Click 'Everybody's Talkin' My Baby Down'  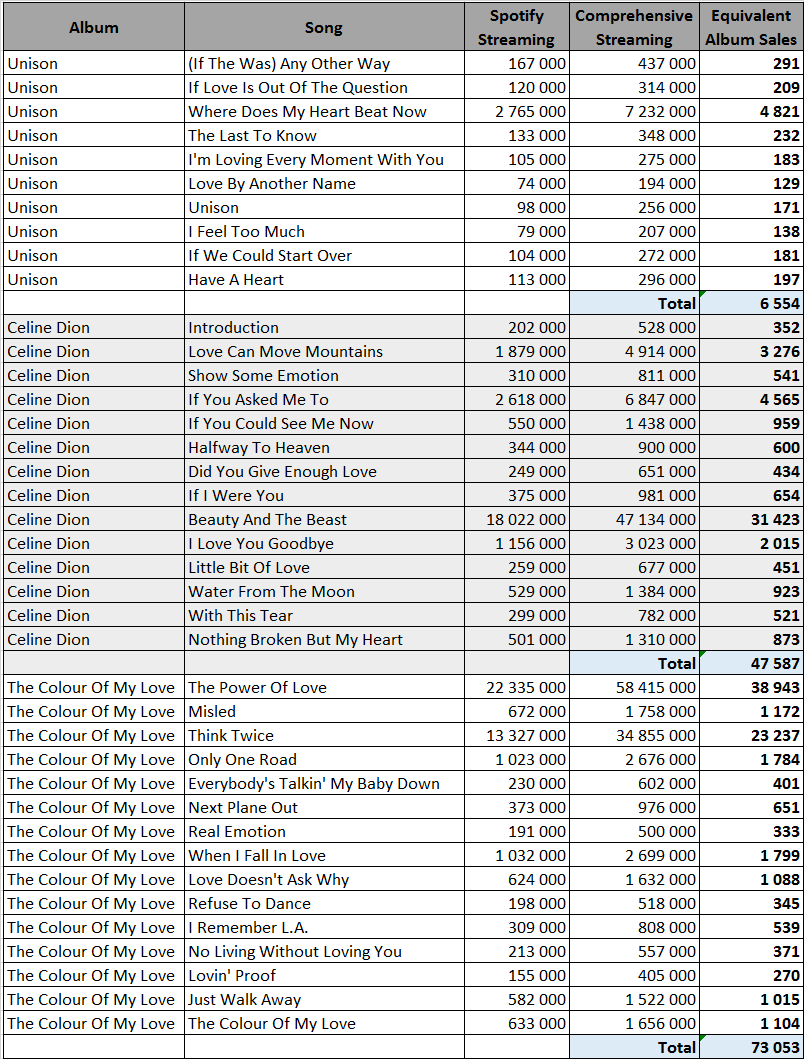tap(324, 783)
